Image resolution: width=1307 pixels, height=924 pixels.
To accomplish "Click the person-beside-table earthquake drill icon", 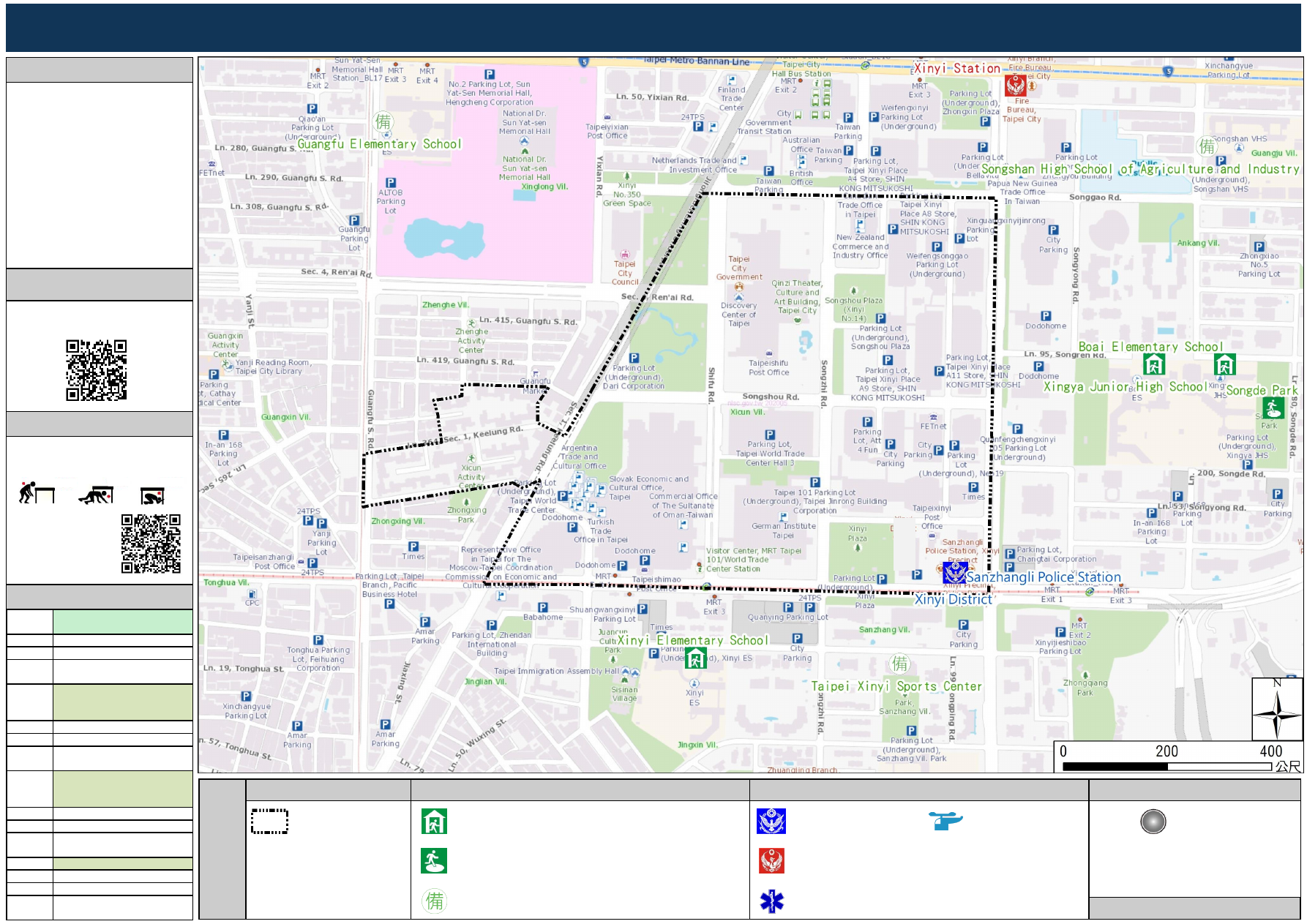I will tap(37, 492).
